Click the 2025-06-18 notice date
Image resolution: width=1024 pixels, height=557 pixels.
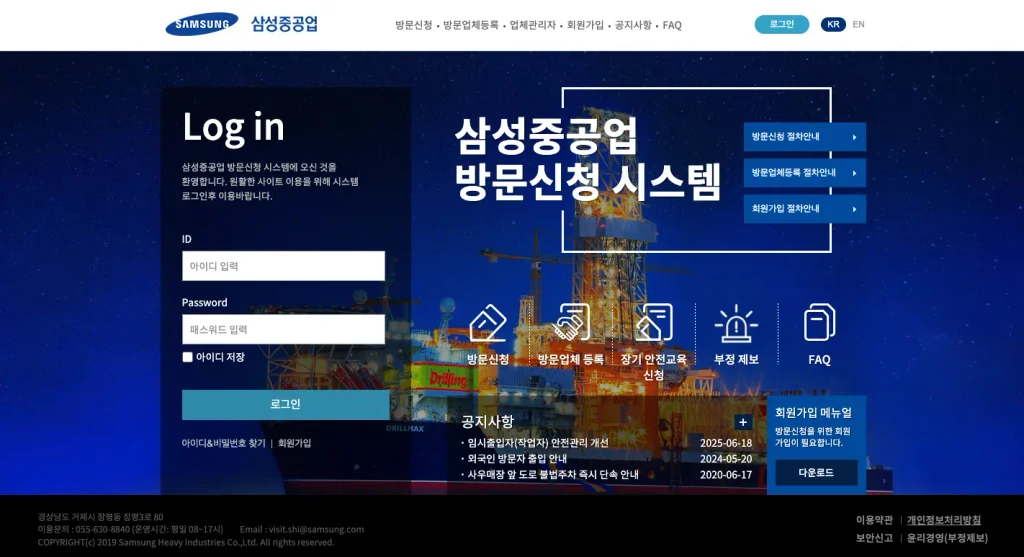[726, 443]
